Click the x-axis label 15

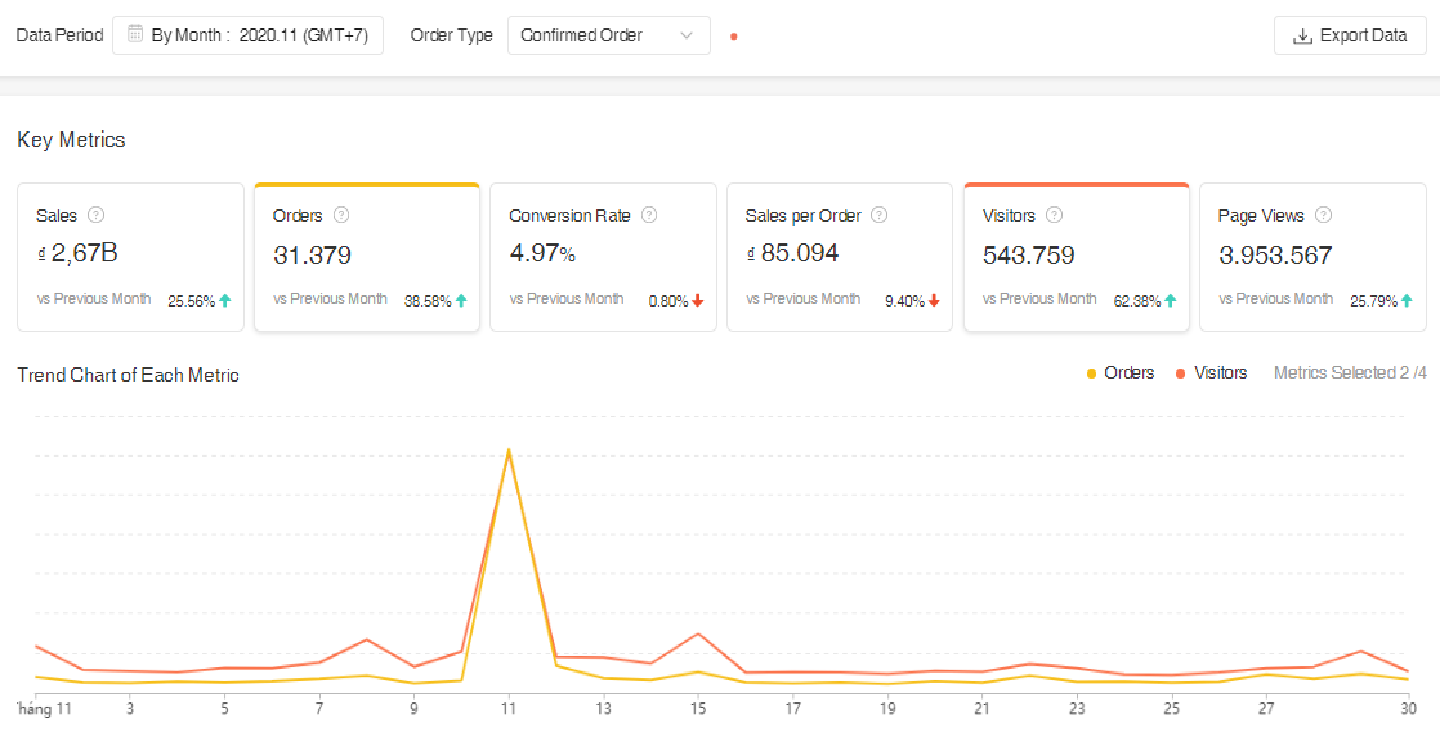698,709
